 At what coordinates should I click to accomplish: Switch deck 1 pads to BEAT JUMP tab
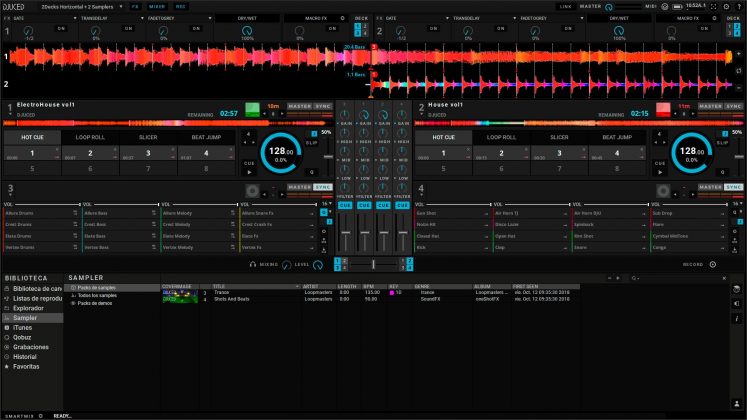click(206, 137)
